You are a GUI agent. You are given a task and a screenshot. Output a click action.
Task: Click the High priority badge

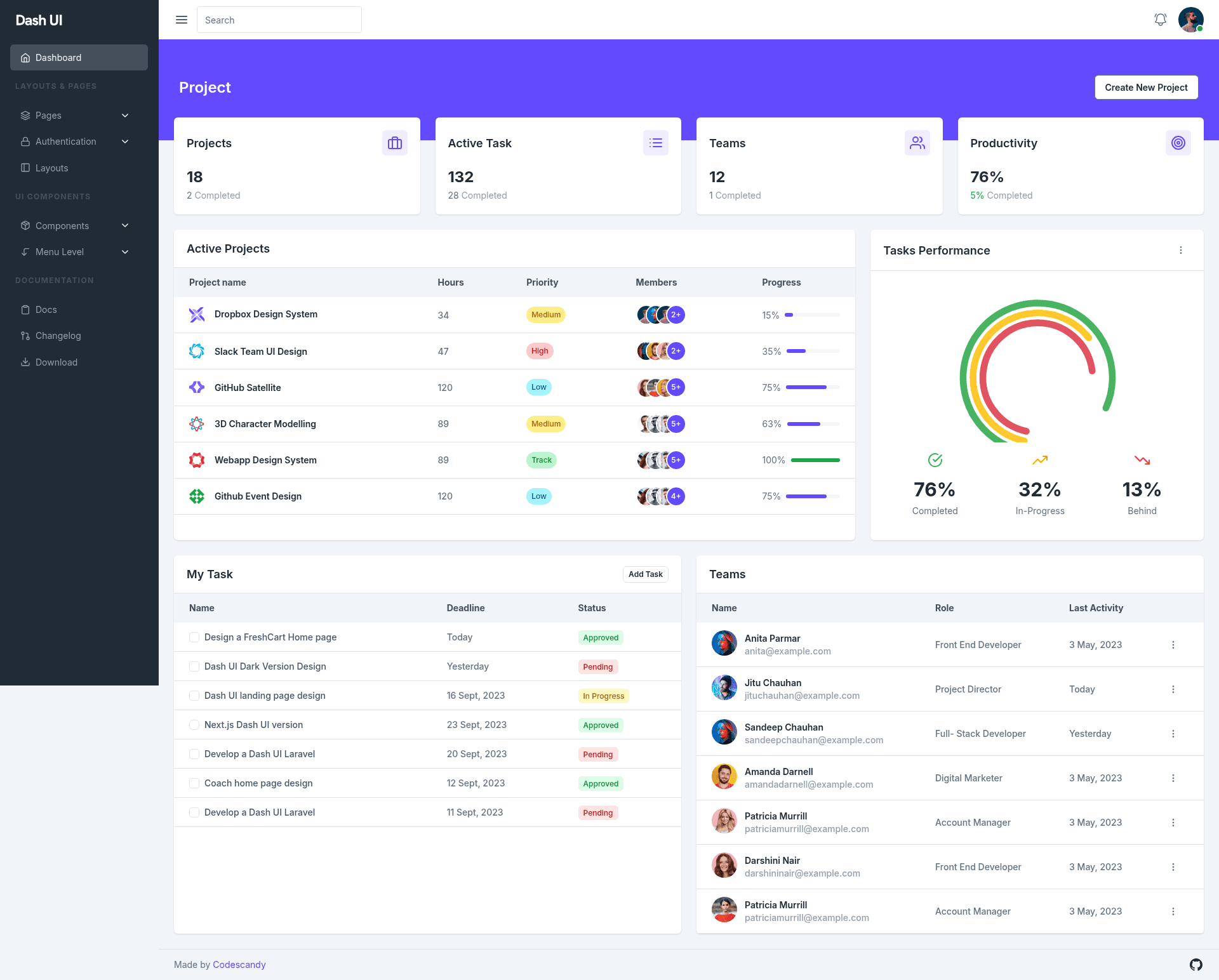pyautogui.click(x=540, y=351)
